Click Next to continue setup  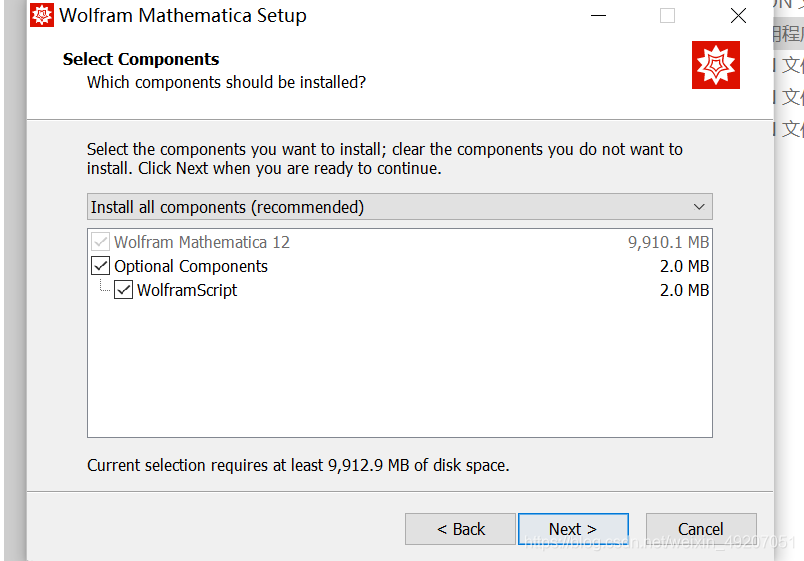[x=573, y=529]
